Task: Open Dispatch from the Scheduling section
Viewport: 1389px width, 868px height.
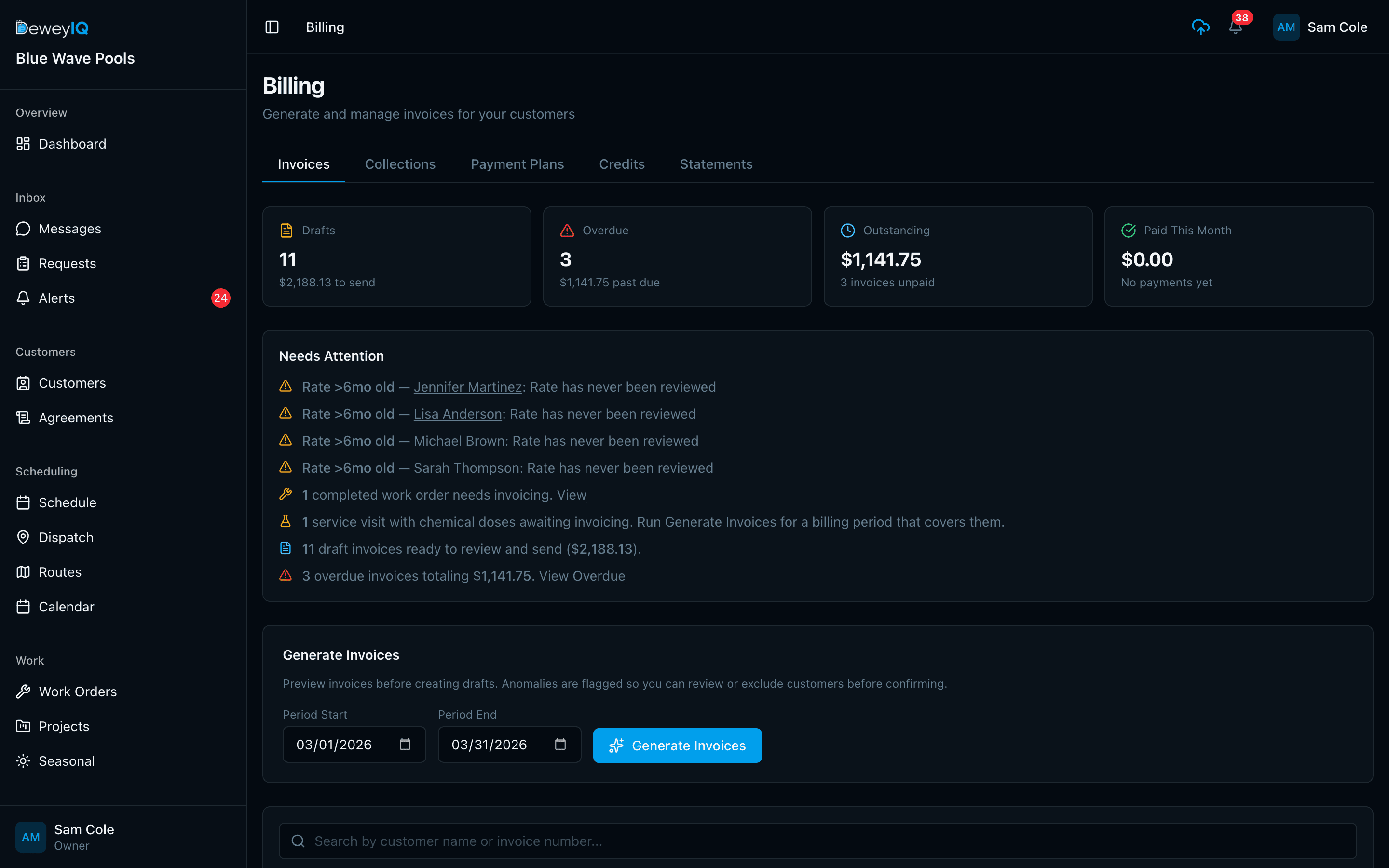Action: coord(66,537)
